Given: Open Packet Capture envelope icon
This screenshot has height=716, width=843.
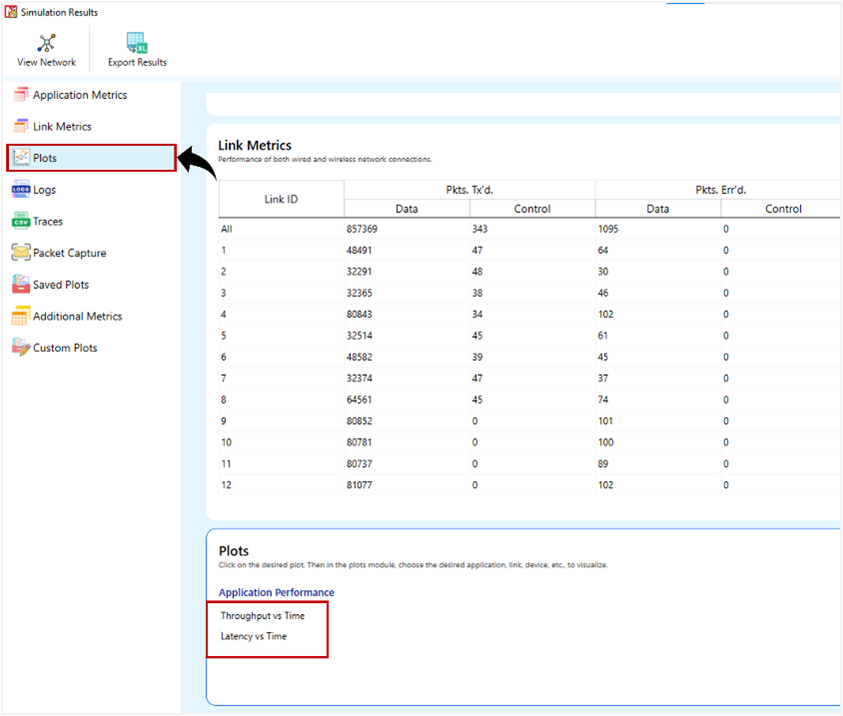Looking at the screenshot, I should pos(20,253).
